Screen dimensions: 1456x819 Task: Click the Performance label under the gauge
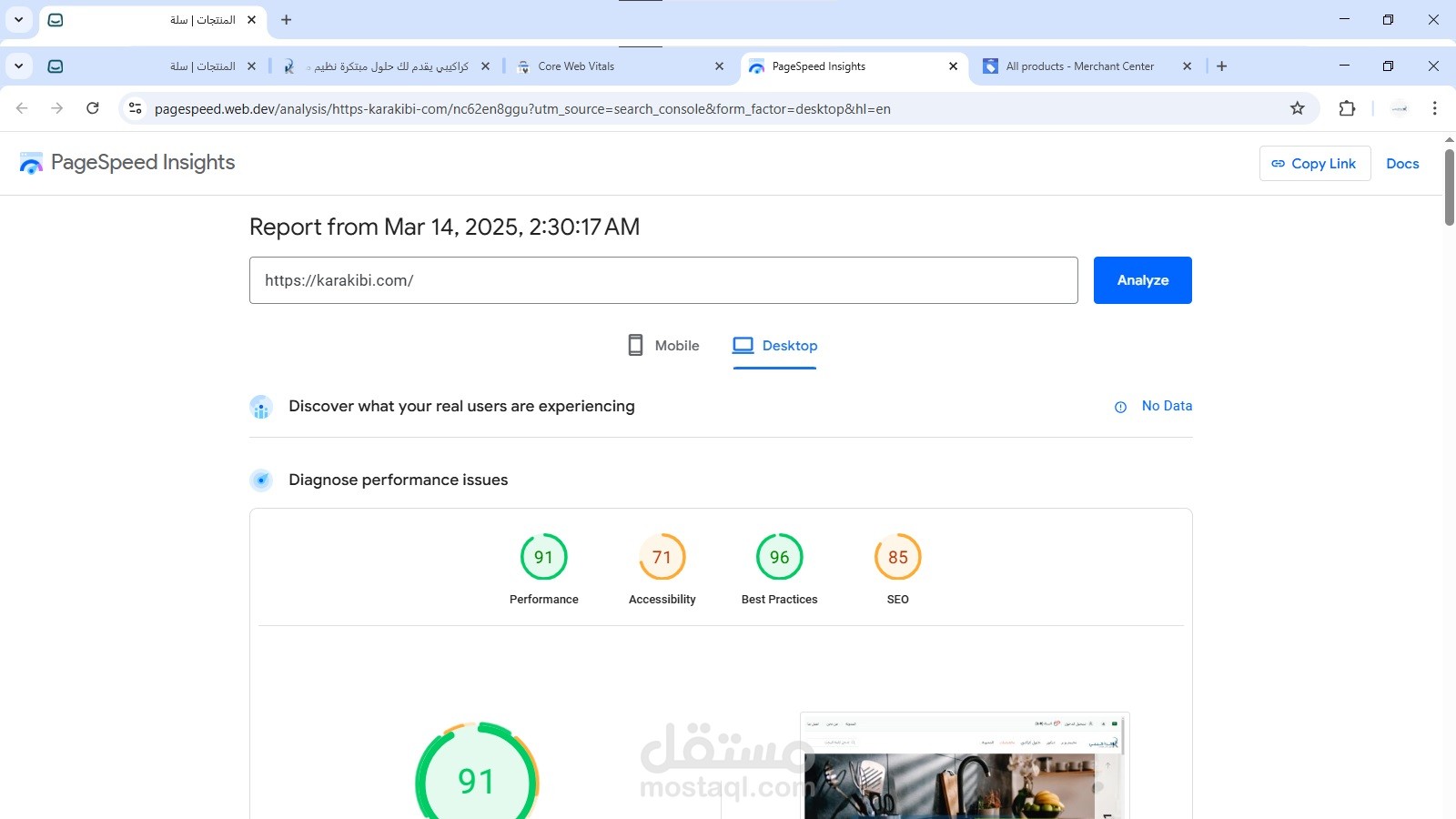(544, 599)
